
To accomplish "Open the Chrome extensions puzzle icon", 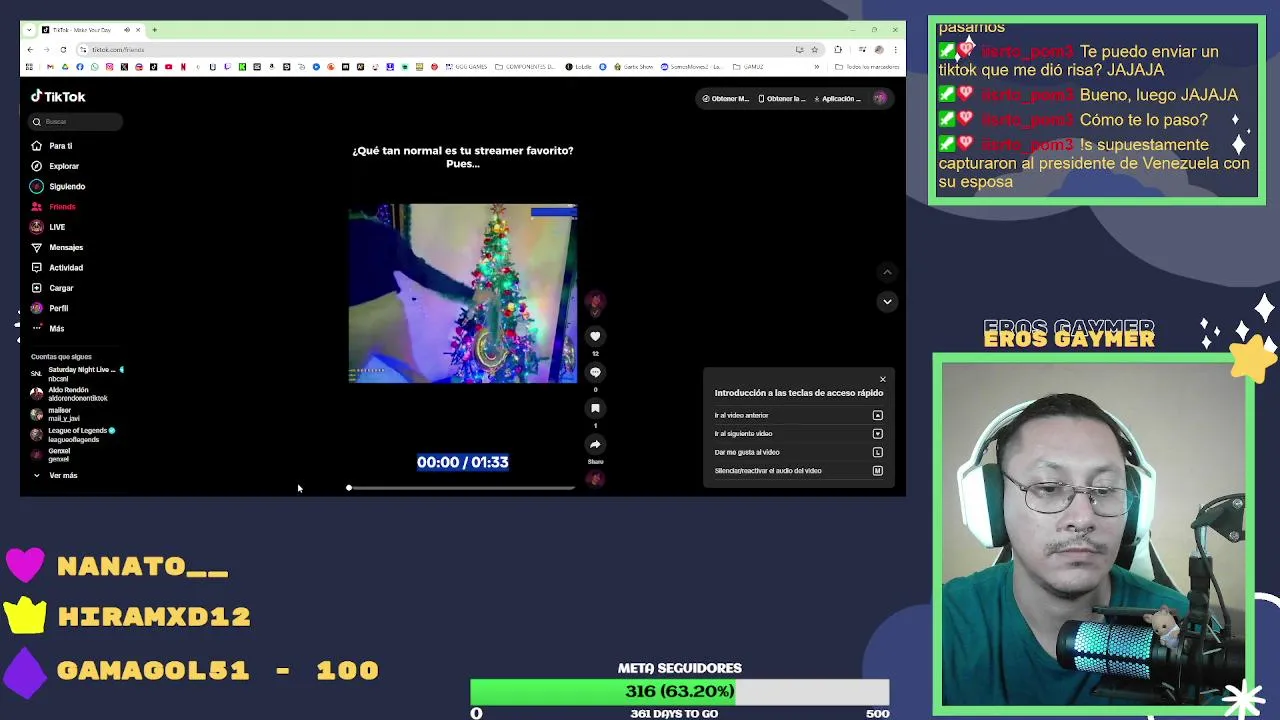I will click(838, 50).
